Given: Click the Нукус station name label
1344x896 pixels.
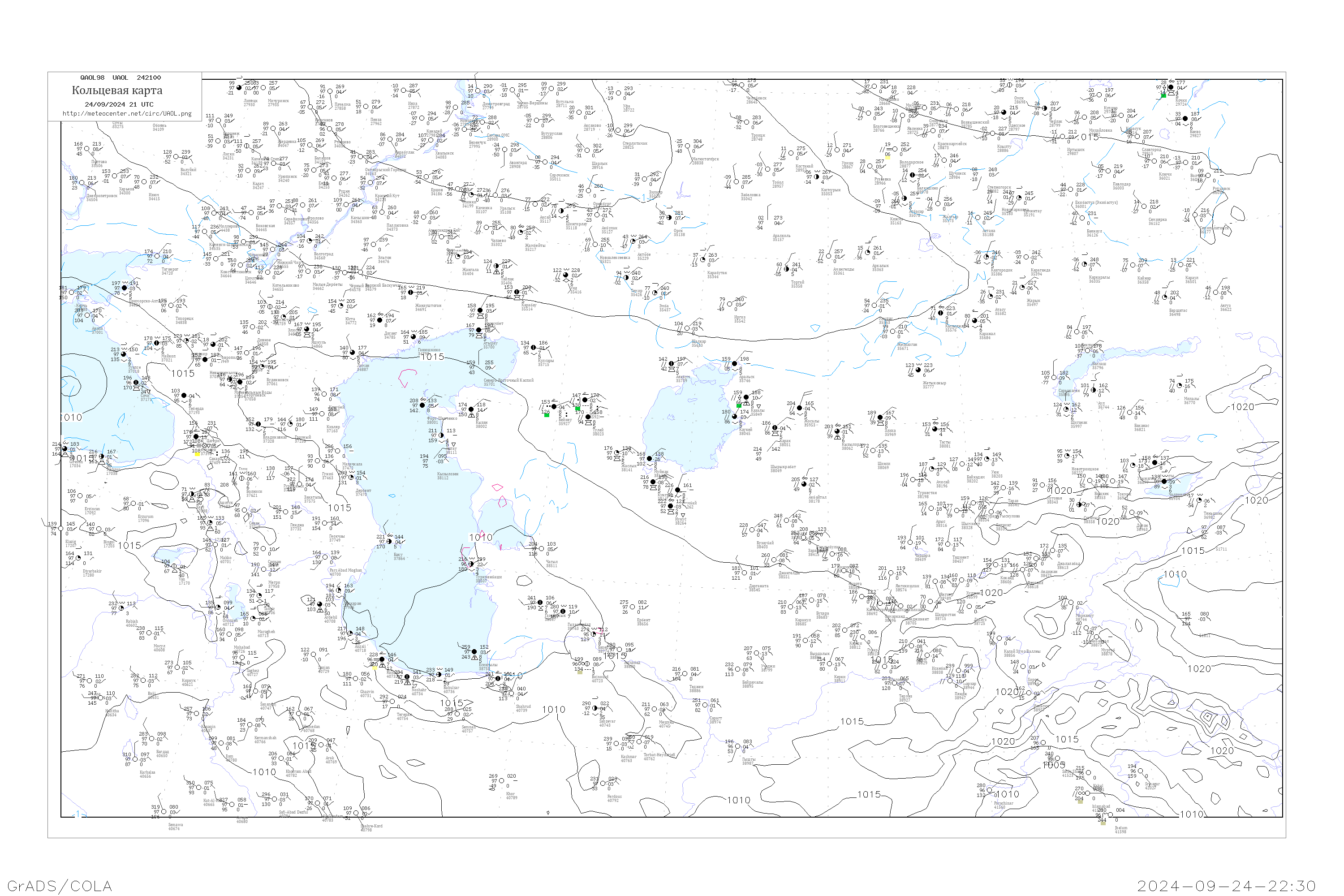Looking at the screenshot, I should coord(680,519).
